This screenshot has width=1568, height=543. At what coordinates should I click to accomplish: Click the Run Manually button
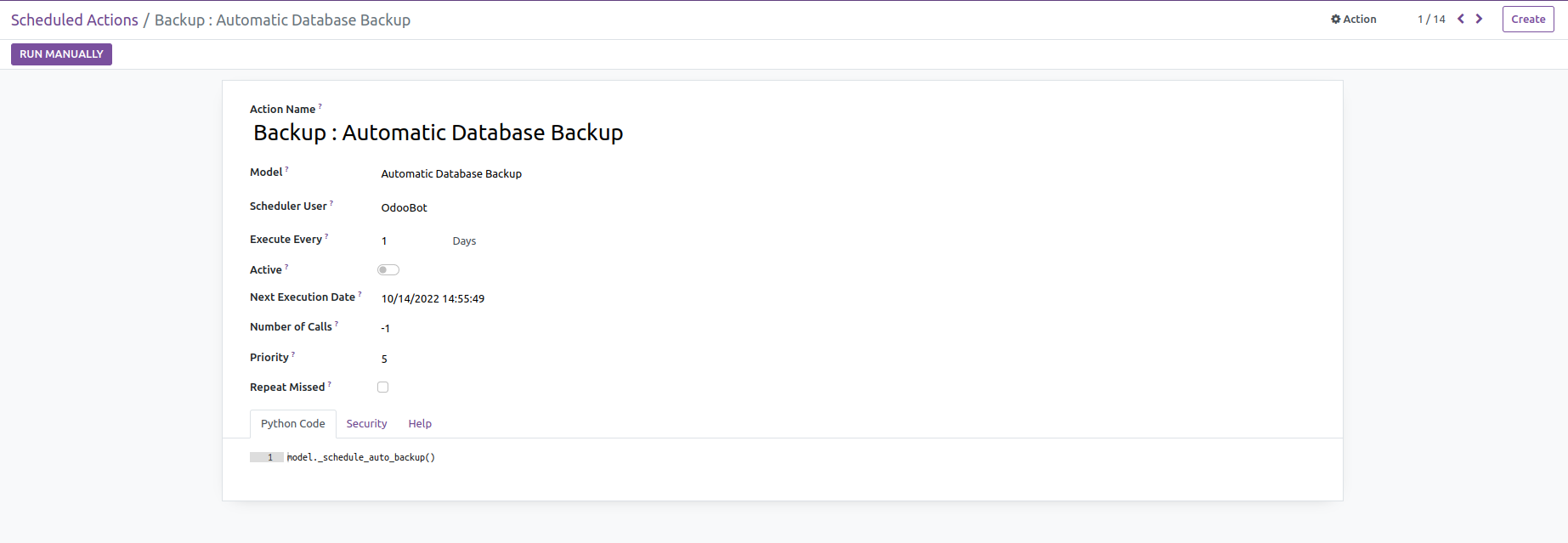click(61, 54)
